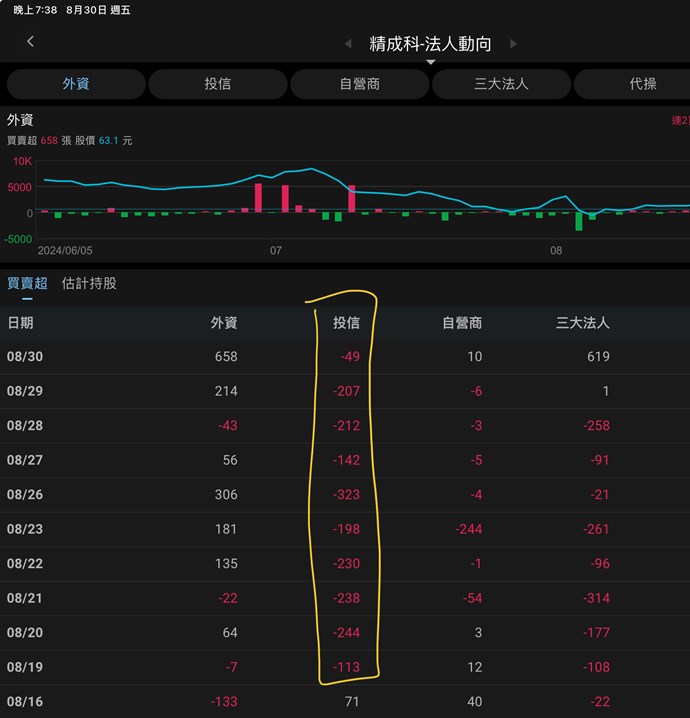
Task: Expand the dropdown triangle under the title
Action: (x=431, y=62)
